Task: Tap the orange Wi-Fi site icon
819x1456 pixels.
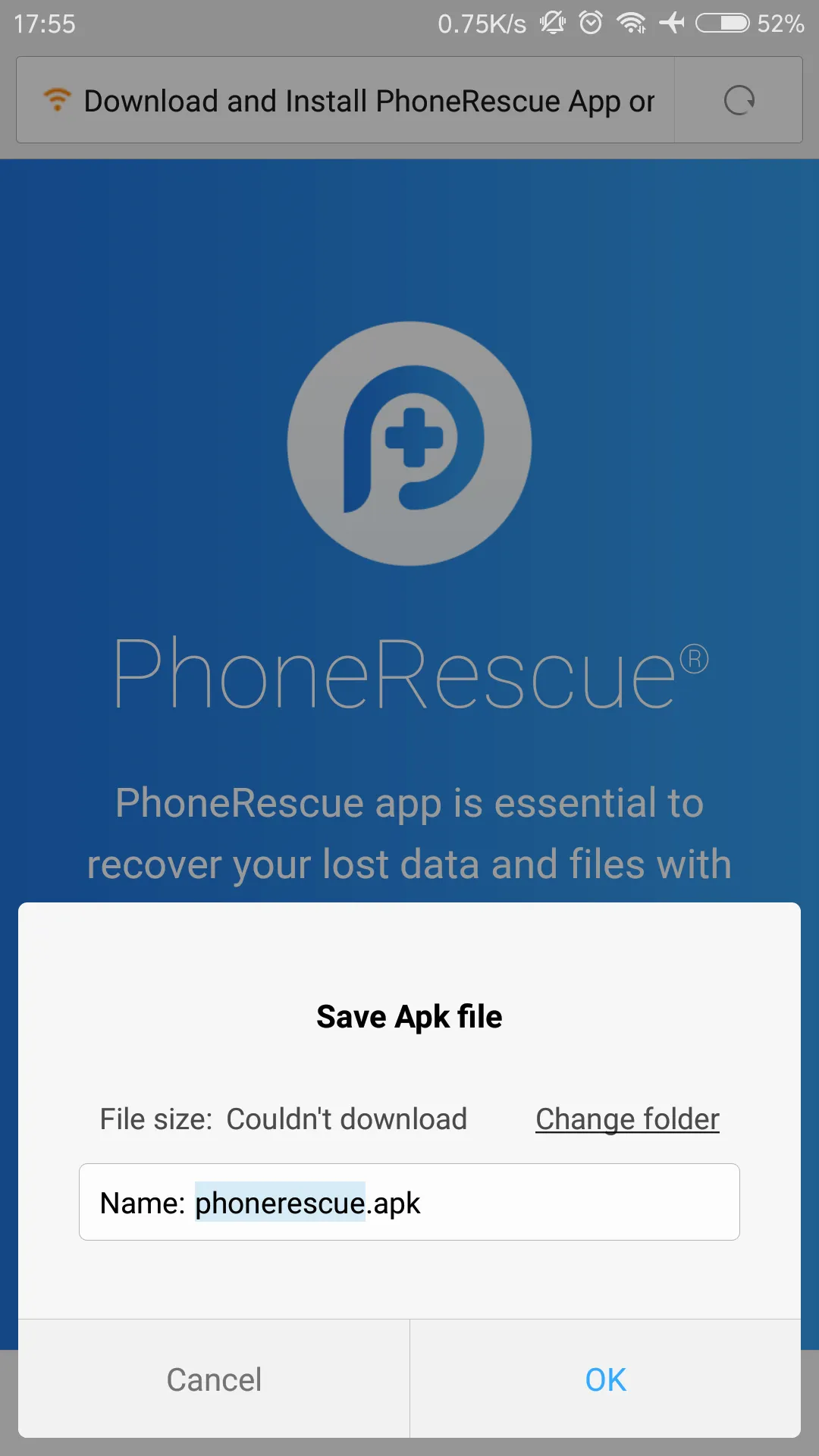Action: [57, 99]
